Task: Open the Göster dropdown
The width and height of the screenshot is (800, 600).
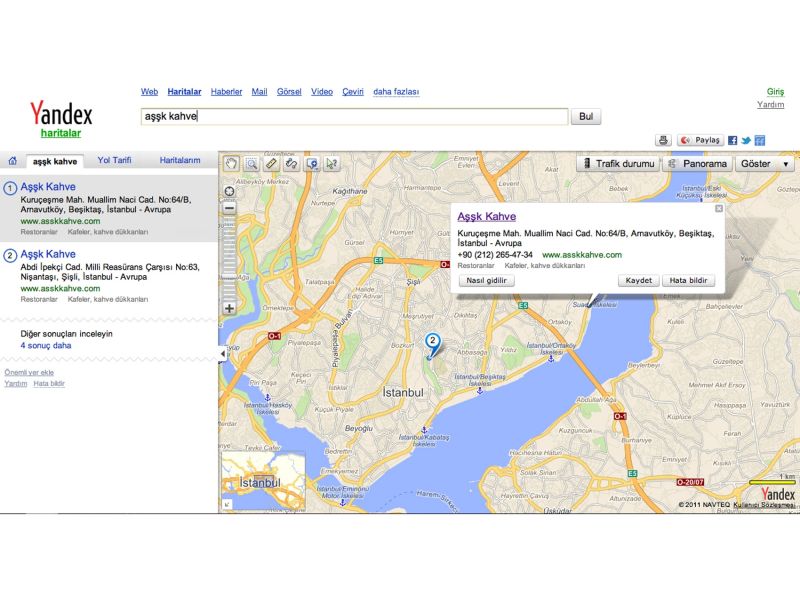Action: (x=766, y=164)
